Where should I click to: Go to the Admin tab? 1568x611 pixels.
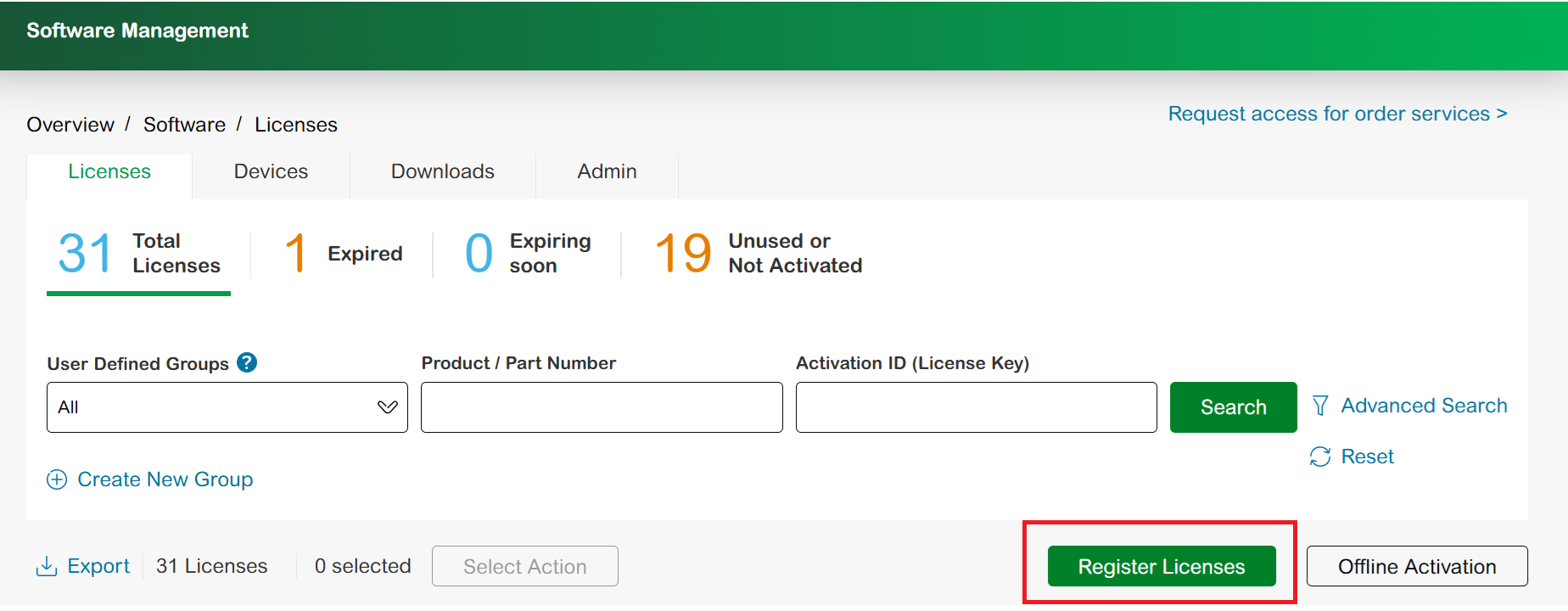pyautogui.click(x=607, y=171)
